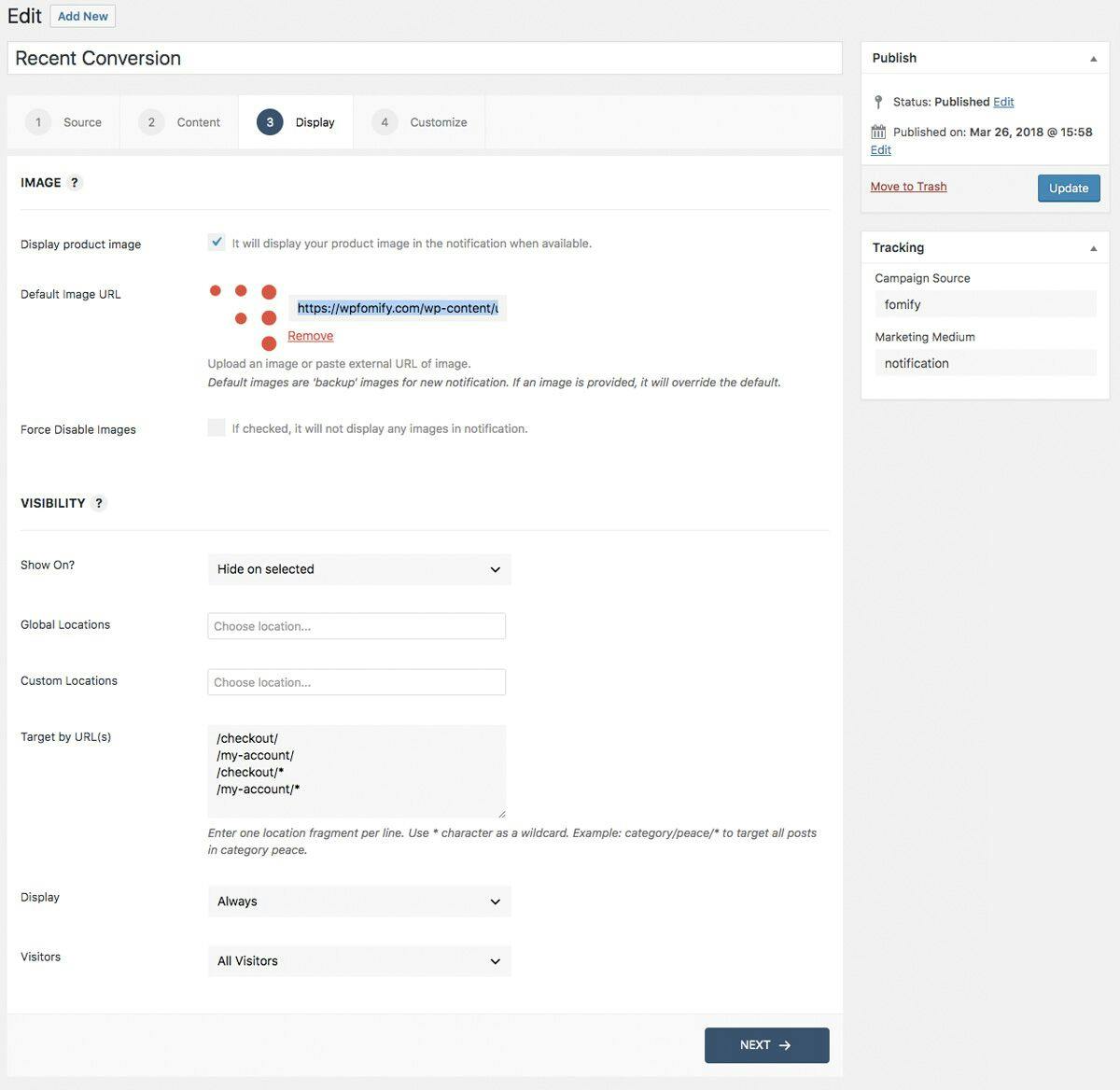Click the VISIBILITY section help question mark
Screen dimensions: 1120x1090
click(99, 503)
